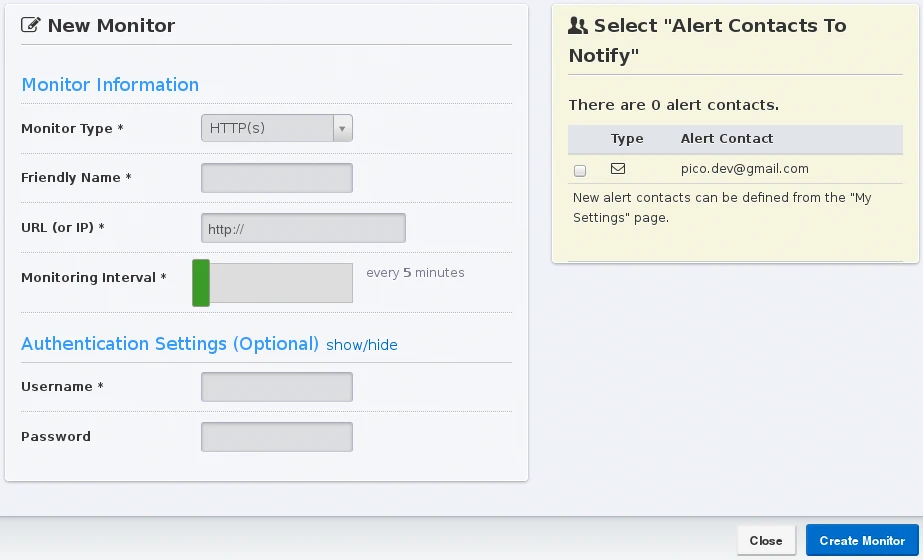Enable the pico.dev@gmail.com alert contact checkbox

coord(580,171)
